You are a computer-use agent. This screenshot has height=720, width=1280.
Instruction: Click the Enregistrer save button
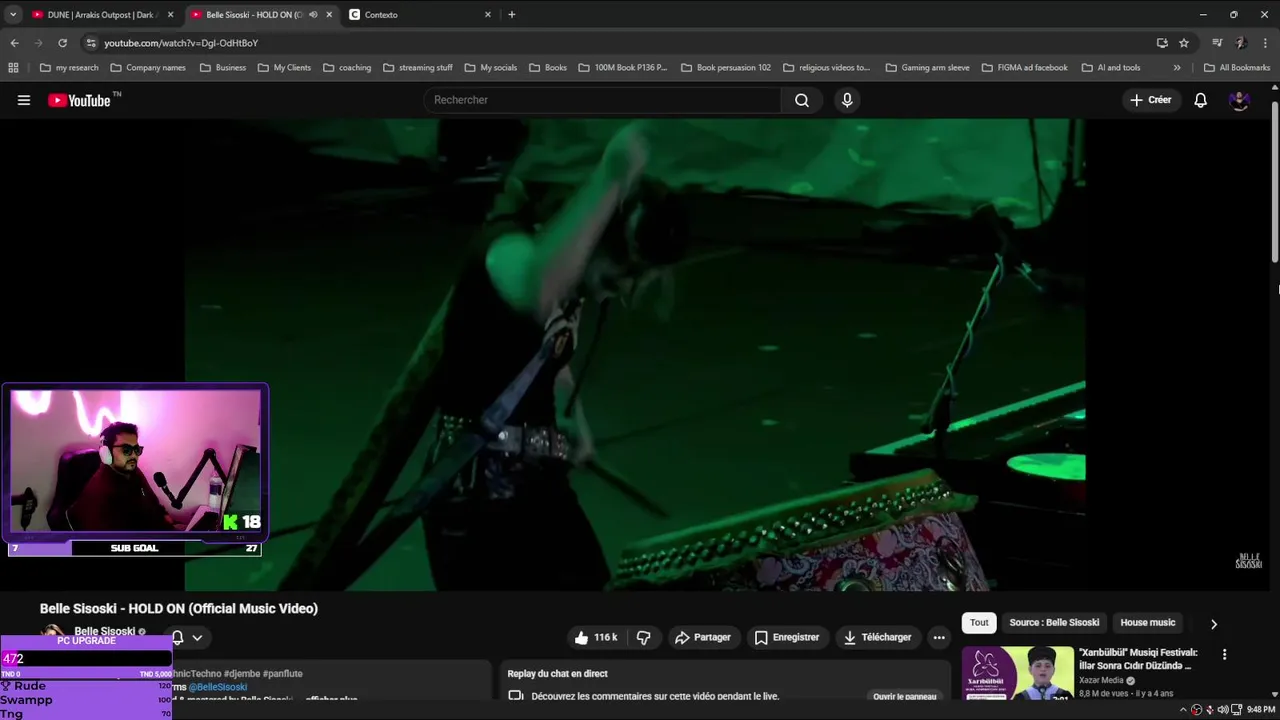coord(787,637)
